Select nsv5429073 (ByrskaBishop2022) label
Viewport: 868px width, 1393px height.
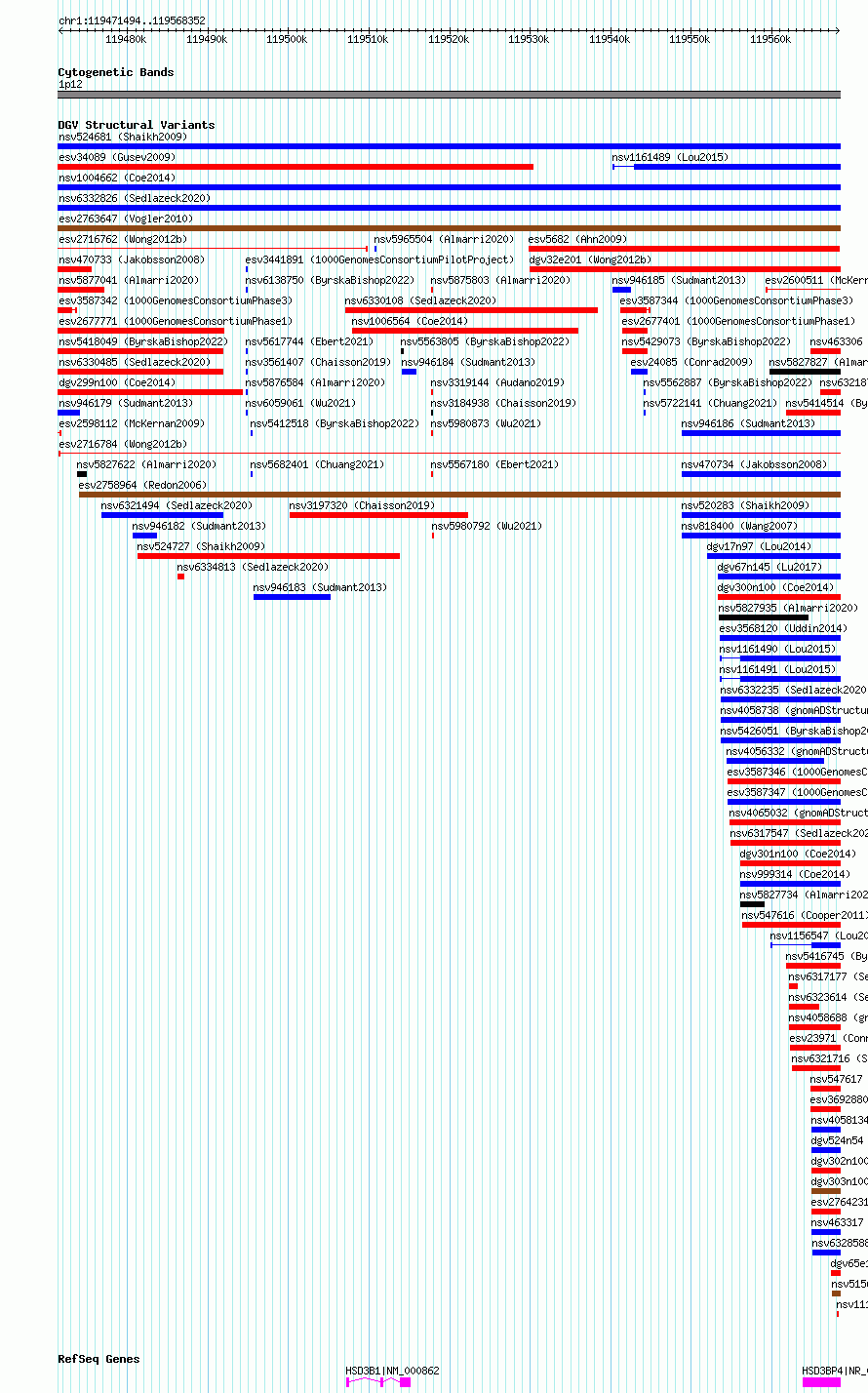tap(706, 341)
